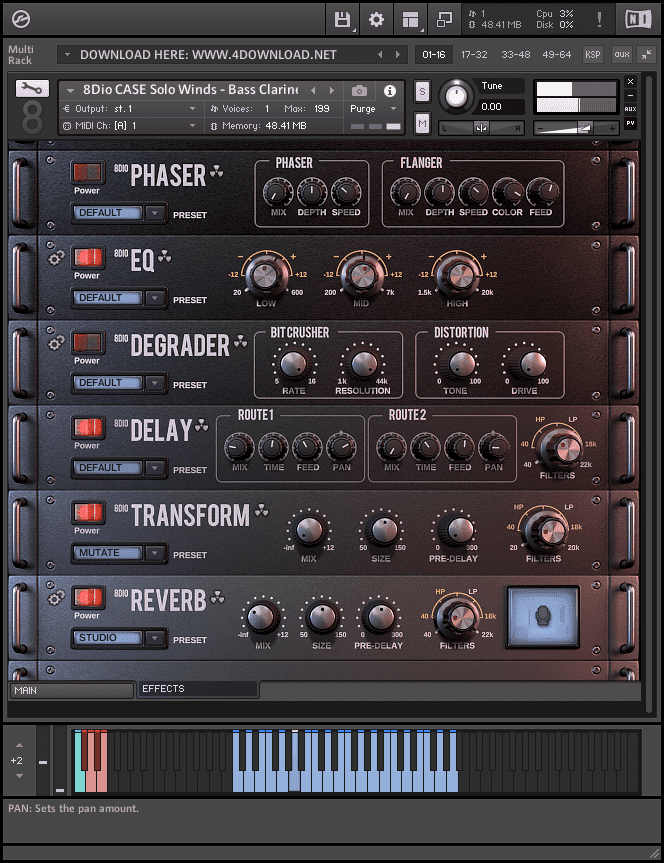This screenshot has height=863, width=664.
Task: Open the Transform MUTATE preset dropdown
Action: click(x=118, y=553)
